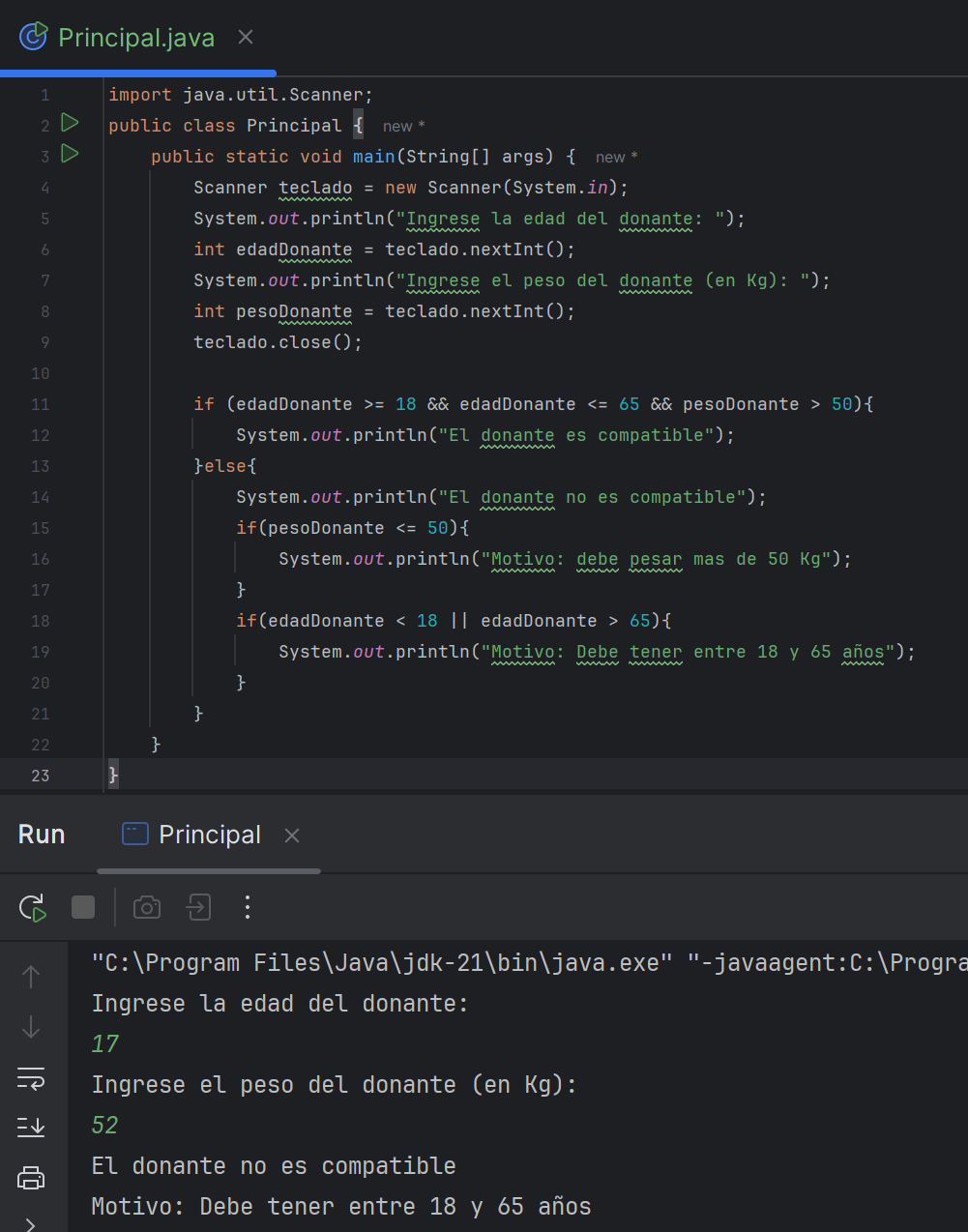Click console input value '17'
Viewport: 968px width, 1232px height.
point(105,1044)
